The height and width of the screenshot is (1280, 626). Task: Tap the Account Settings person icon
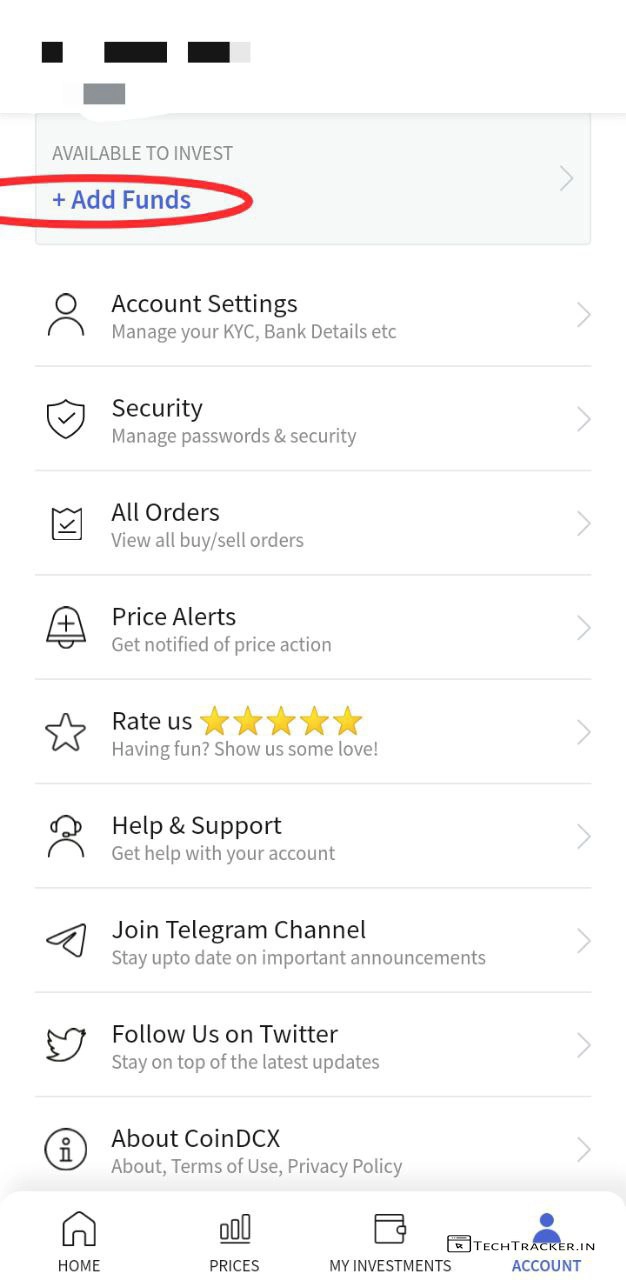(66, 315)
